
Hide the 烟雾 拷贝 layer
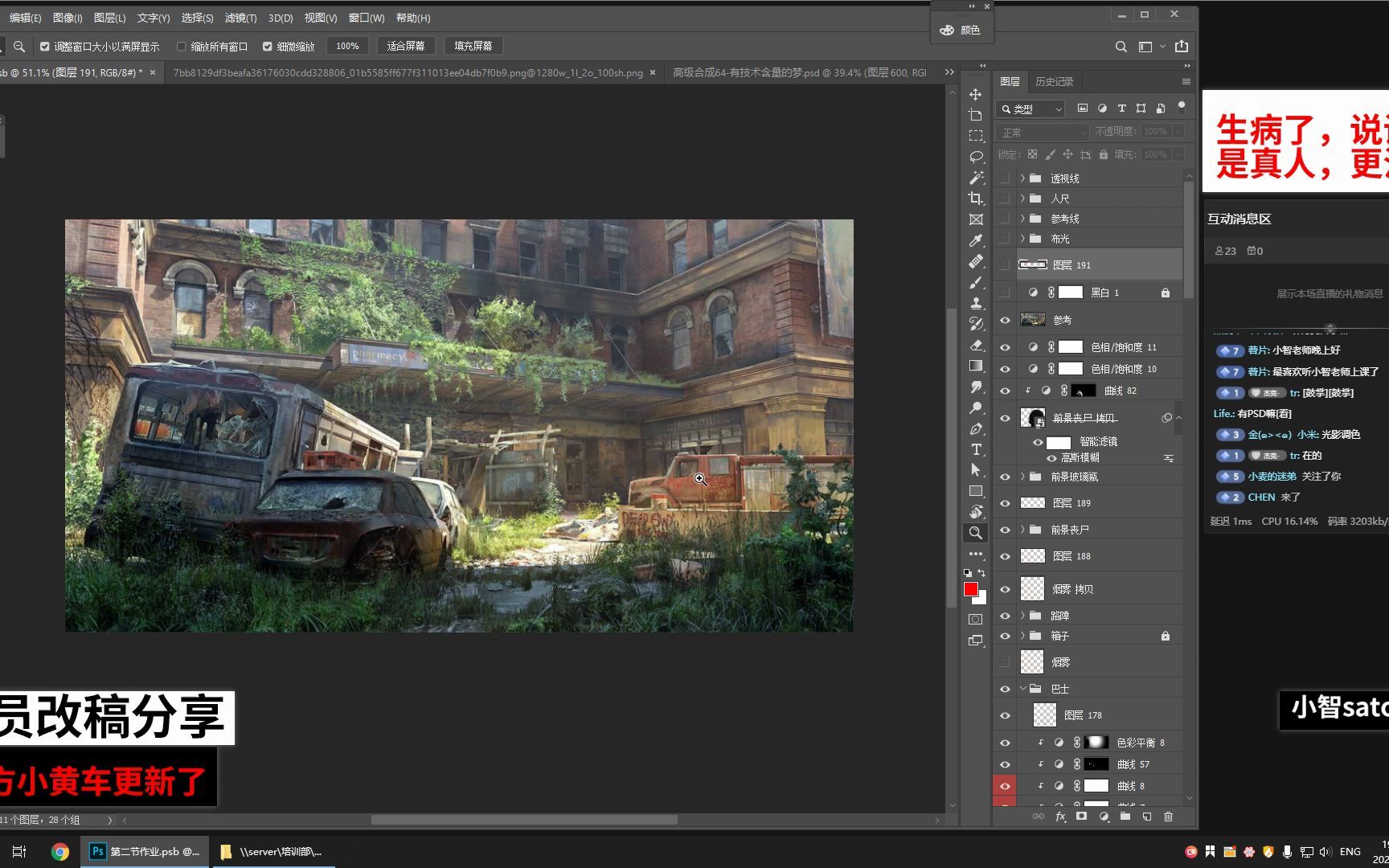(1005, 589)
